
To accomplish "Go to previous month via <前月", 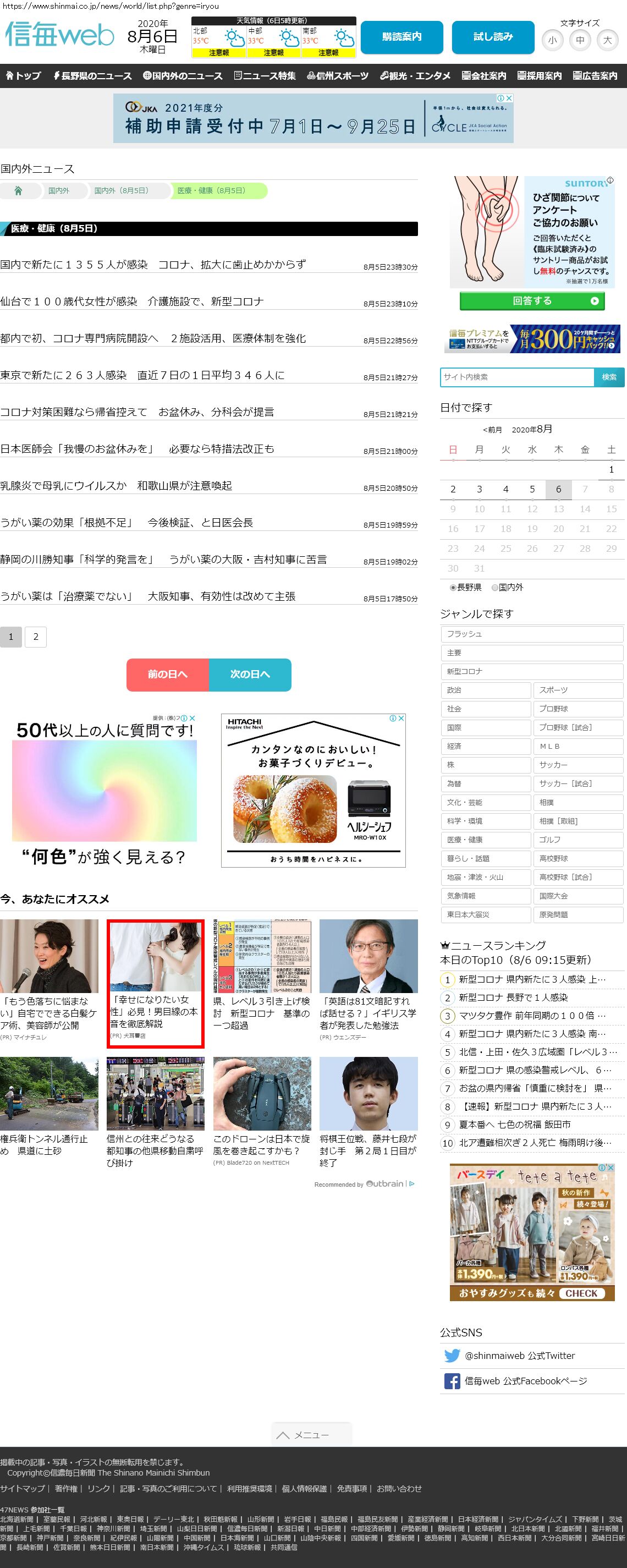I will (x=492, y=430).
